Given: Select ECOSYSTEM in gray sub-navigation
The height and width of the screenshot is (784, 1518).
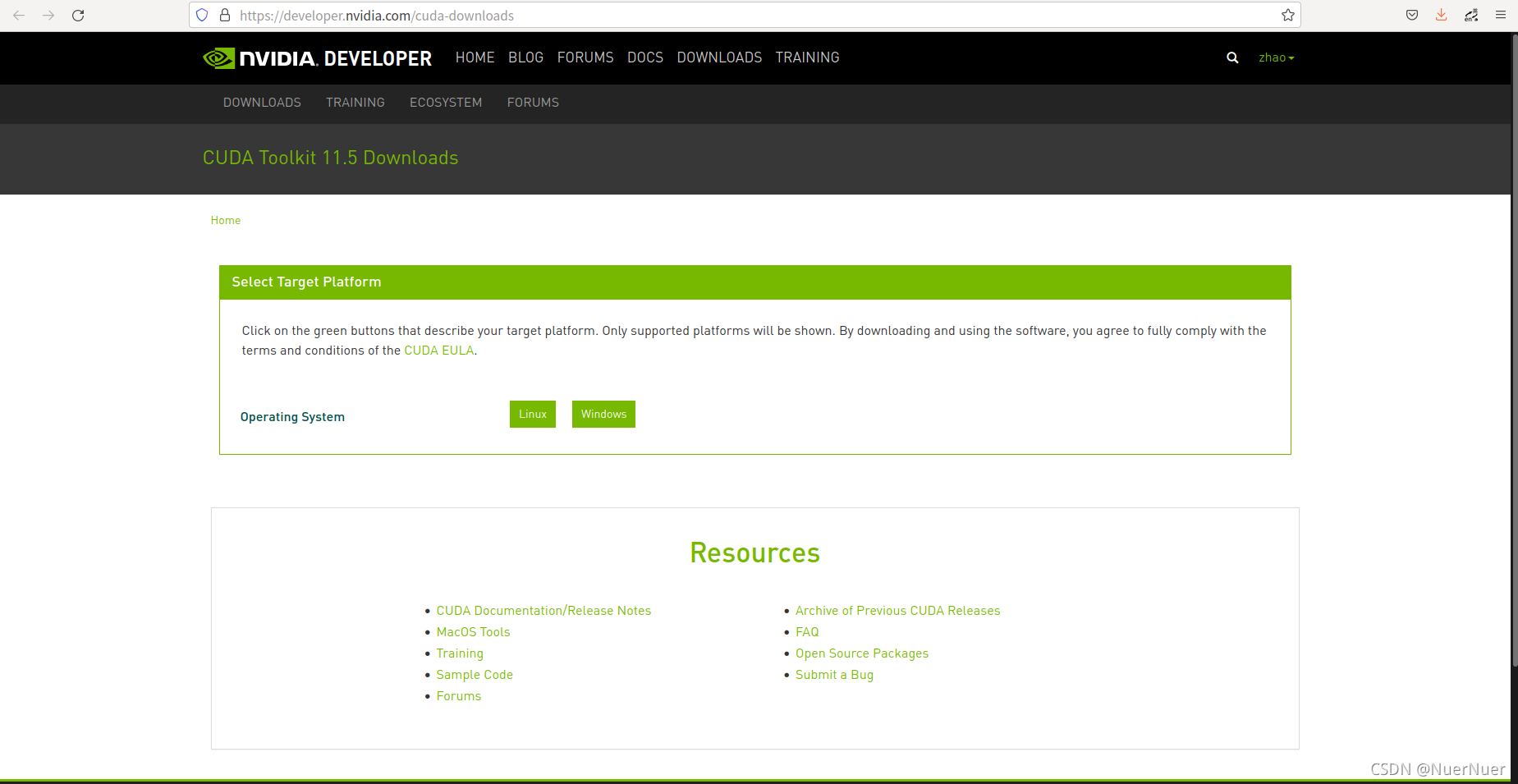Looking at the screenshot, I should pyautogui.click(x=446, y=103).
